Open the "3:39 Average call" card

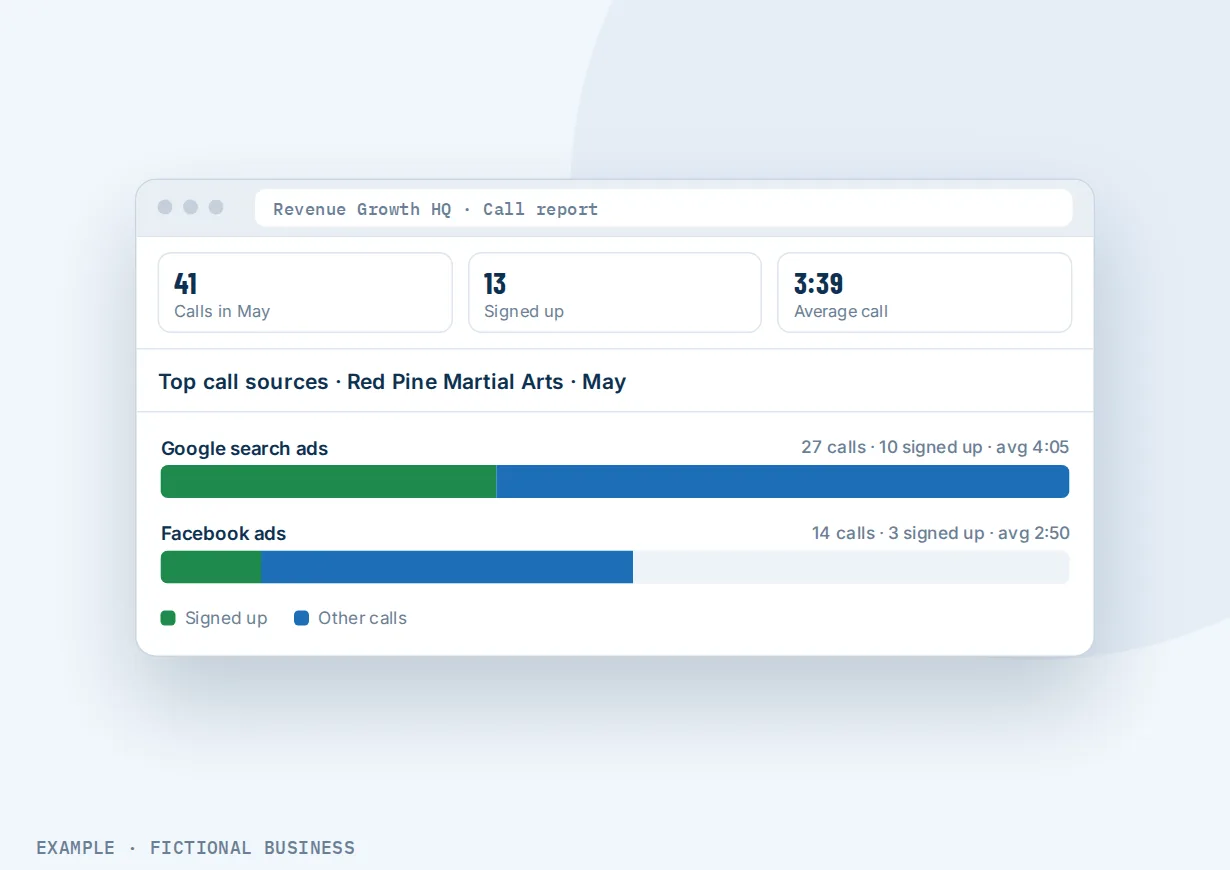(x=925, y=292)
